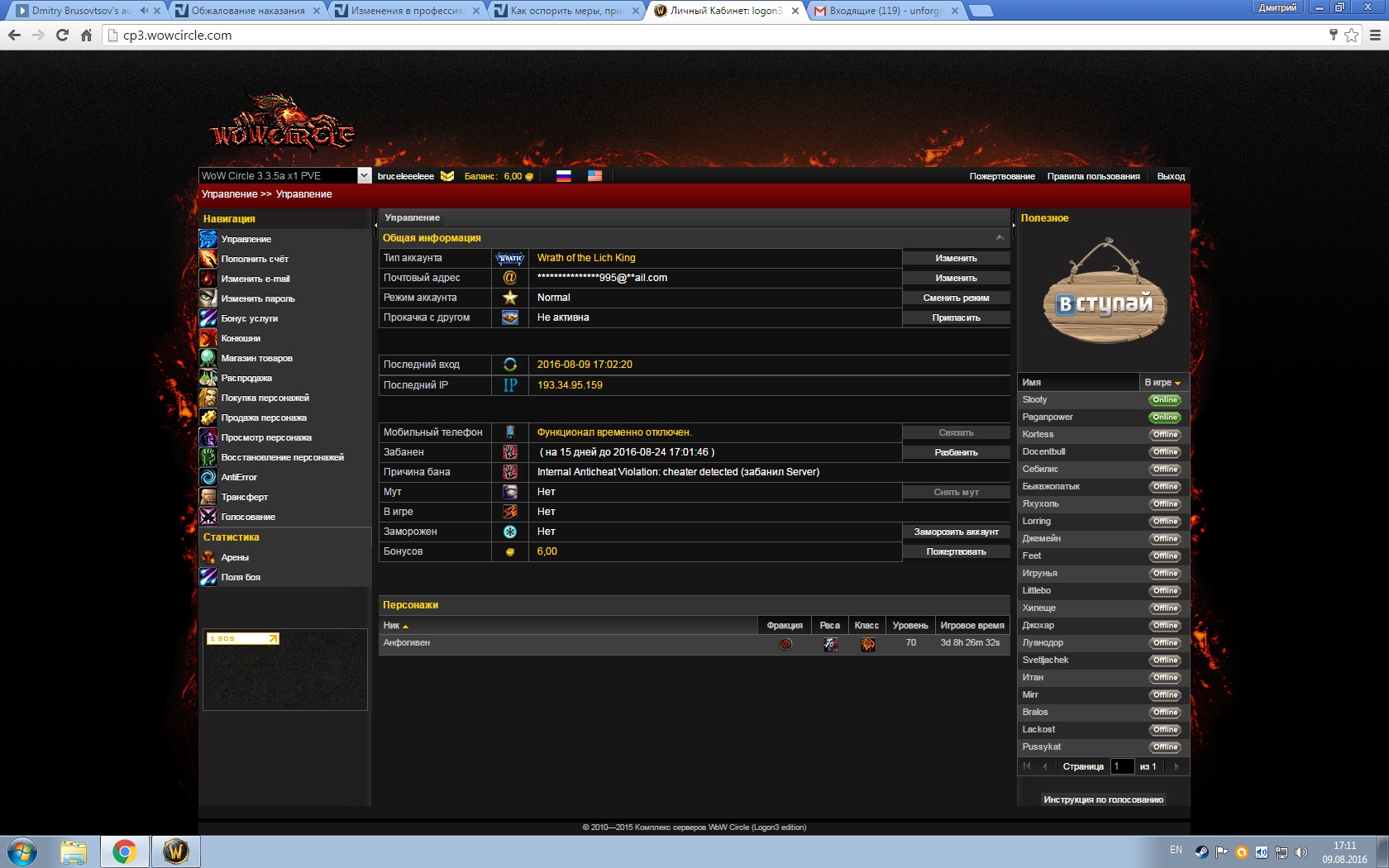This screenshot has height=868, width=1389.
Task: Click the Конюшни navigation icon
Action: 208,338
